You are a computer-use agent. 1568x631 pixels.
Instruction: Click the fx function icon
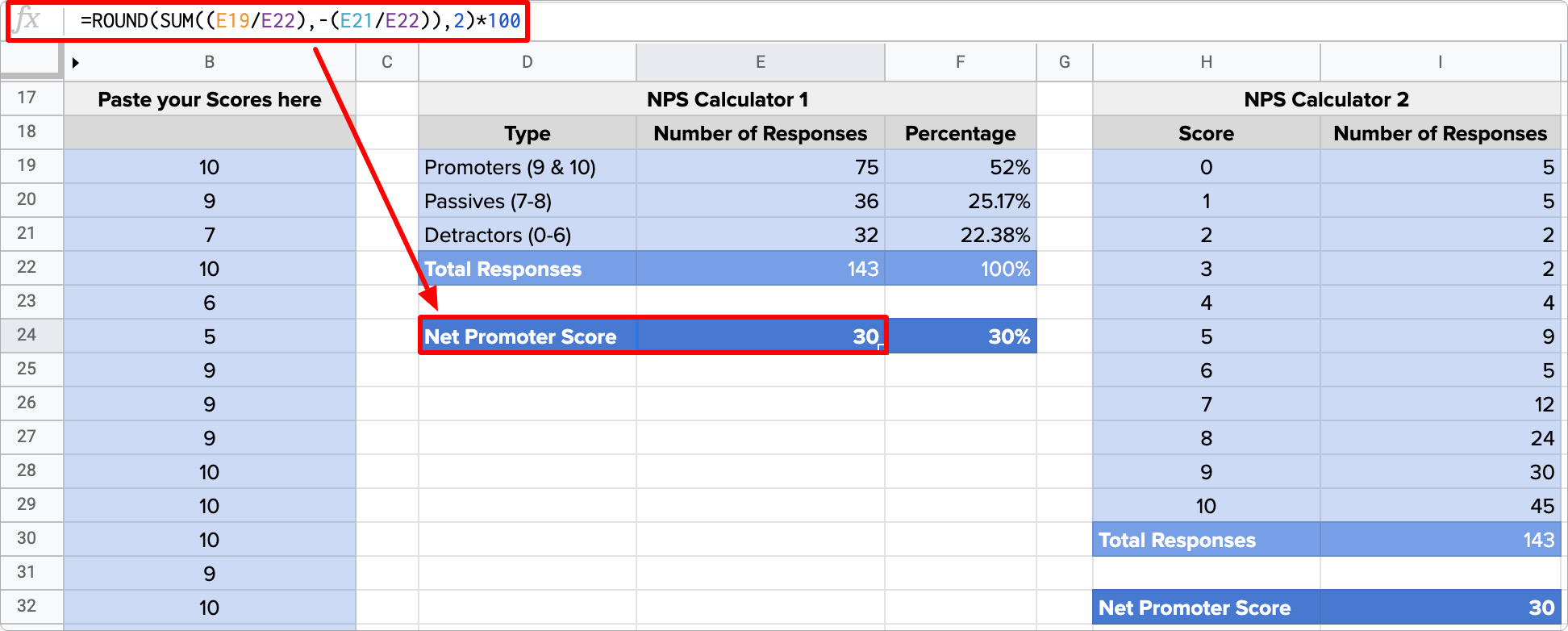(x=27, y=19)
